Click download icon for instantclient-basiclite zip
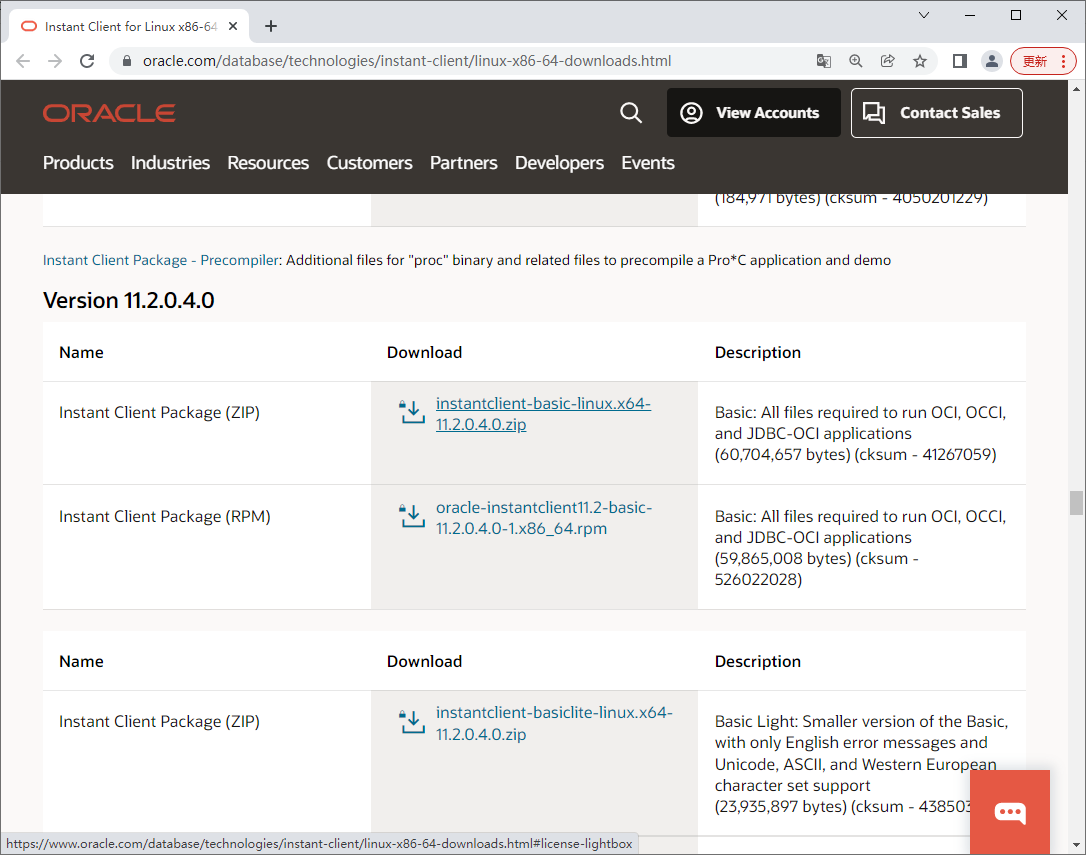 click(412, 721)
